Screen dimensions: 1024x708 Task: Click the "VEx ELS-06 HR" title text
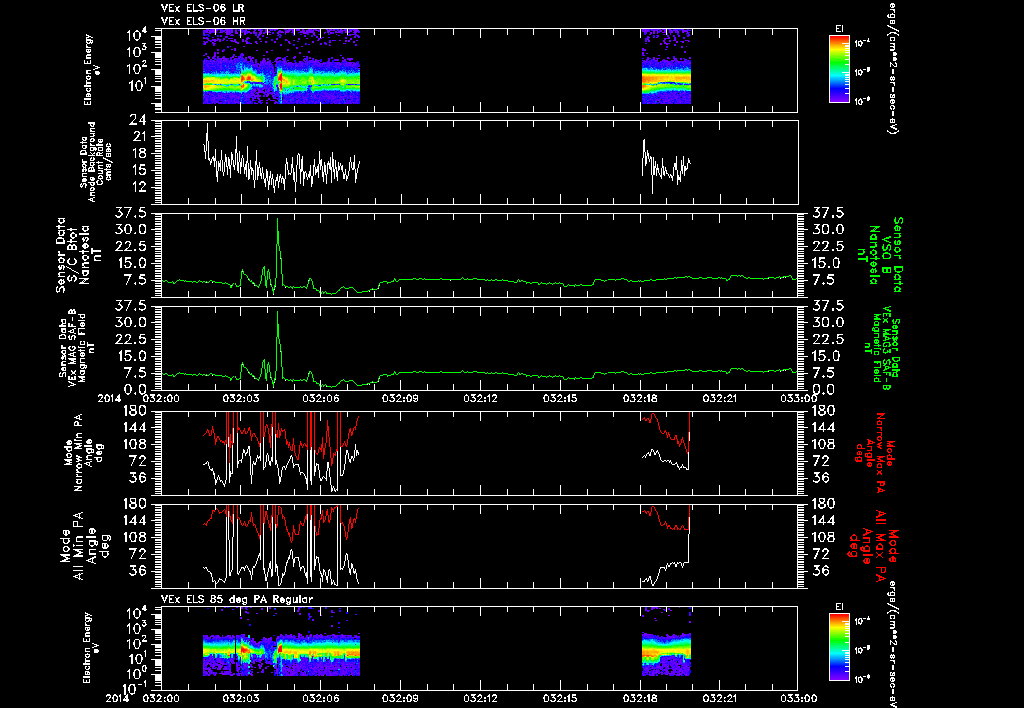coord(202,22)
